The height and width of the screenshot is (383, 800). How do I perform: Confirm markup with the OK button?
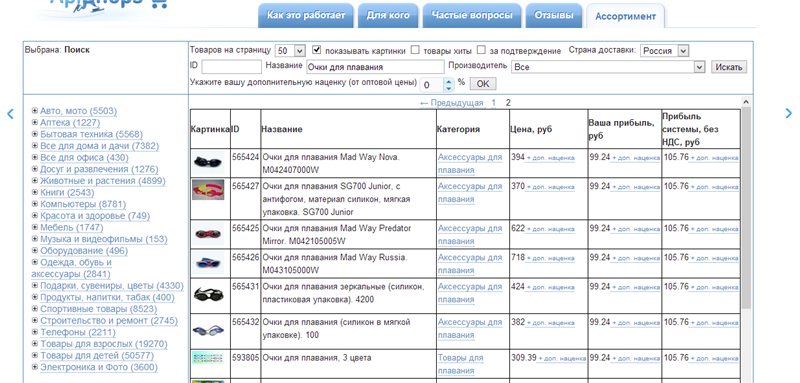[x=483, y=84]
